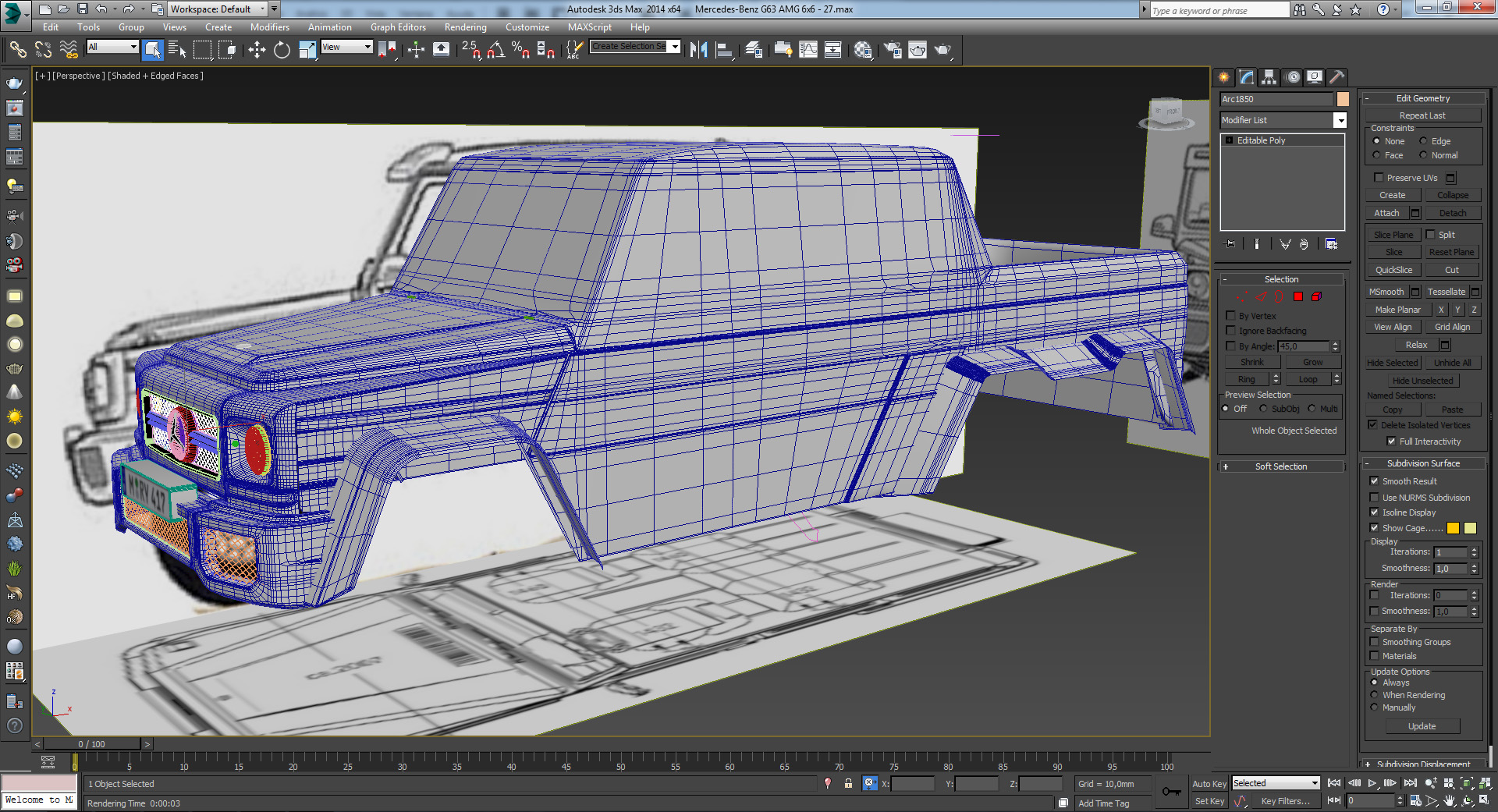The image size is (1498, 812).
Task: Click the Grow selection button
Action: point(1312,362)
